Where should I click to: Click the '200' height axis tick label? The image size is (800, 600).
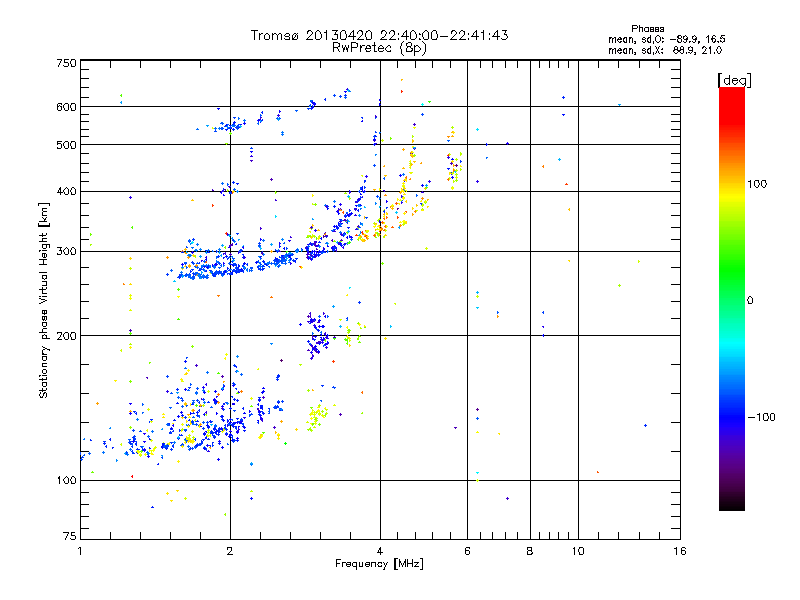click(x=66, y=336)
